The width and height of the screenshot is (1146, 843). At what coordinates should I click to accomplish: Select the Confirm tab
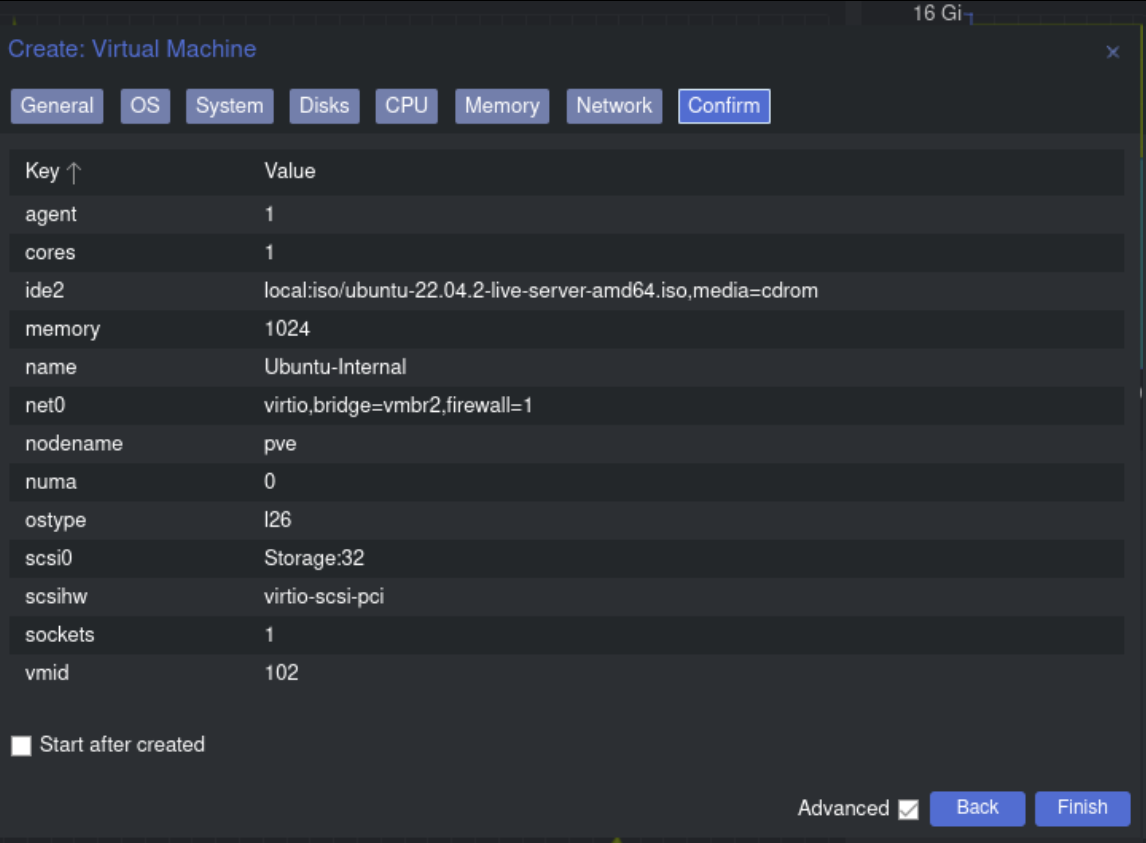[x=724, y=106]
